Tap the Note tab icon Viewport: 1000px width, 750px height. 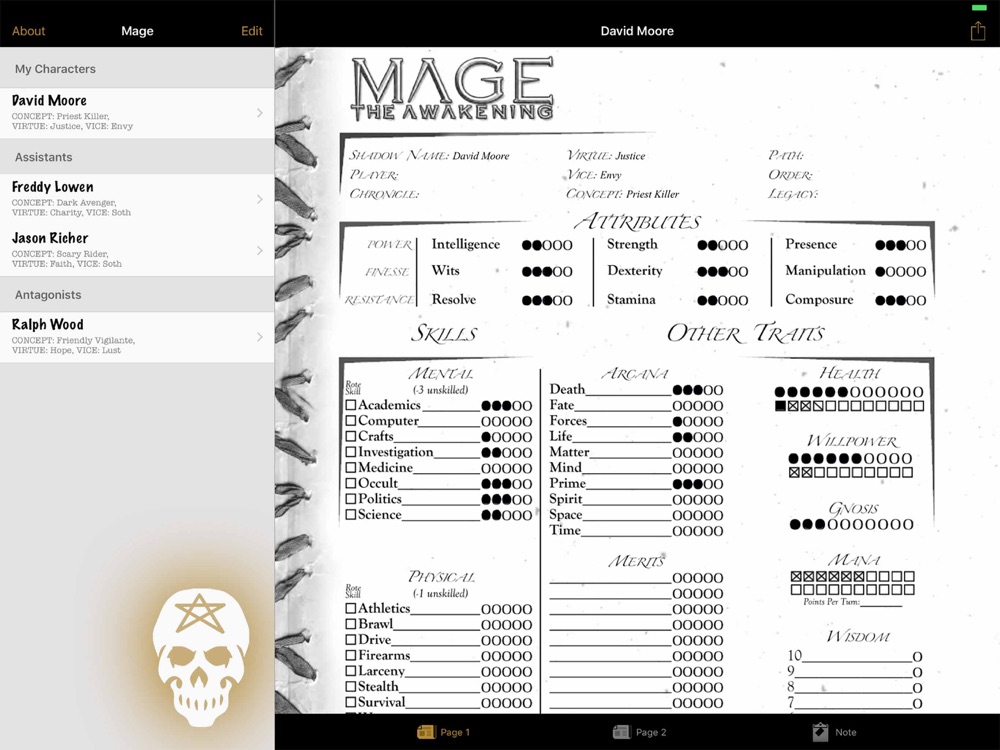pyautogui.click(x=820, y=732)
